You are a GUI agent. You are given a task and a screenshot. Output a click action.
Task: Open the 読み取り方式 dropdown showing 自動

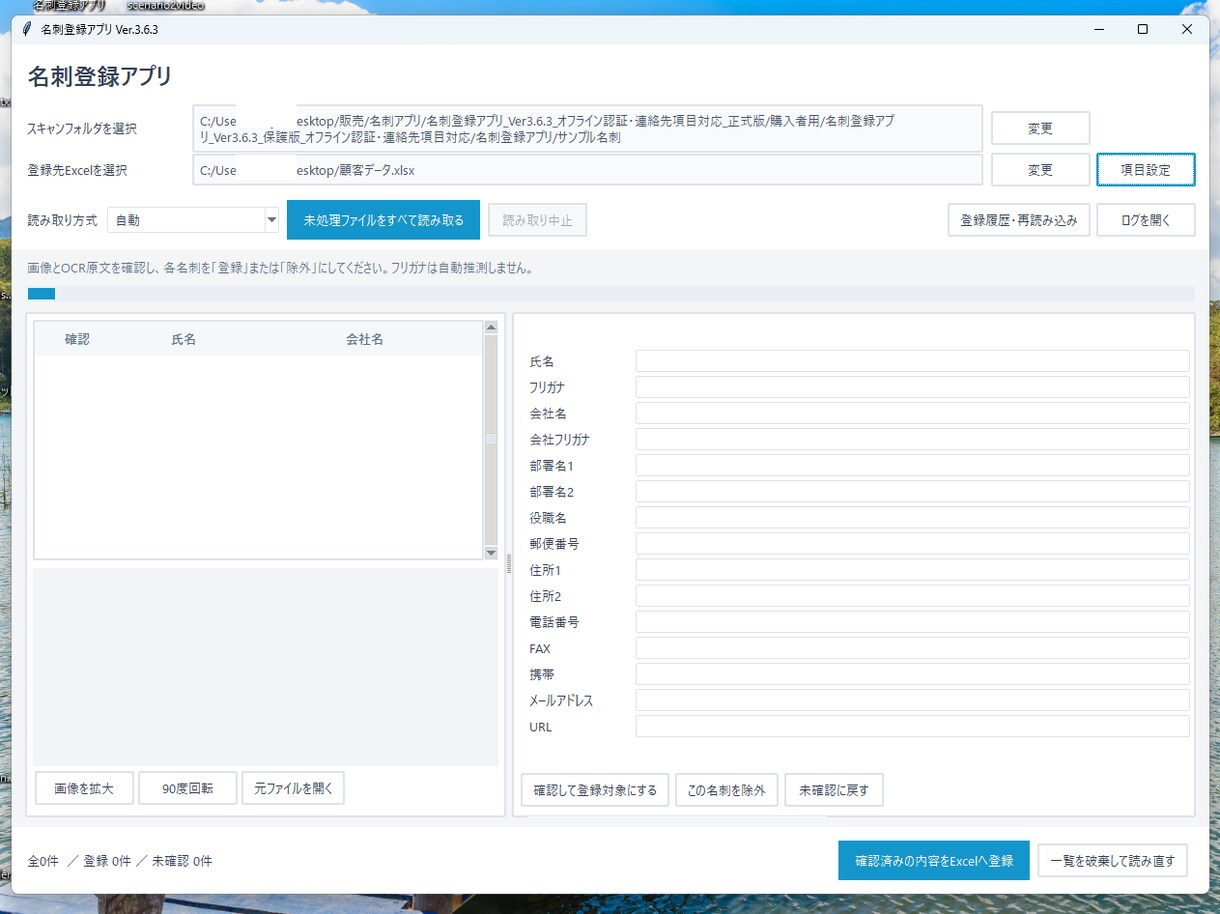pos(193,220)
